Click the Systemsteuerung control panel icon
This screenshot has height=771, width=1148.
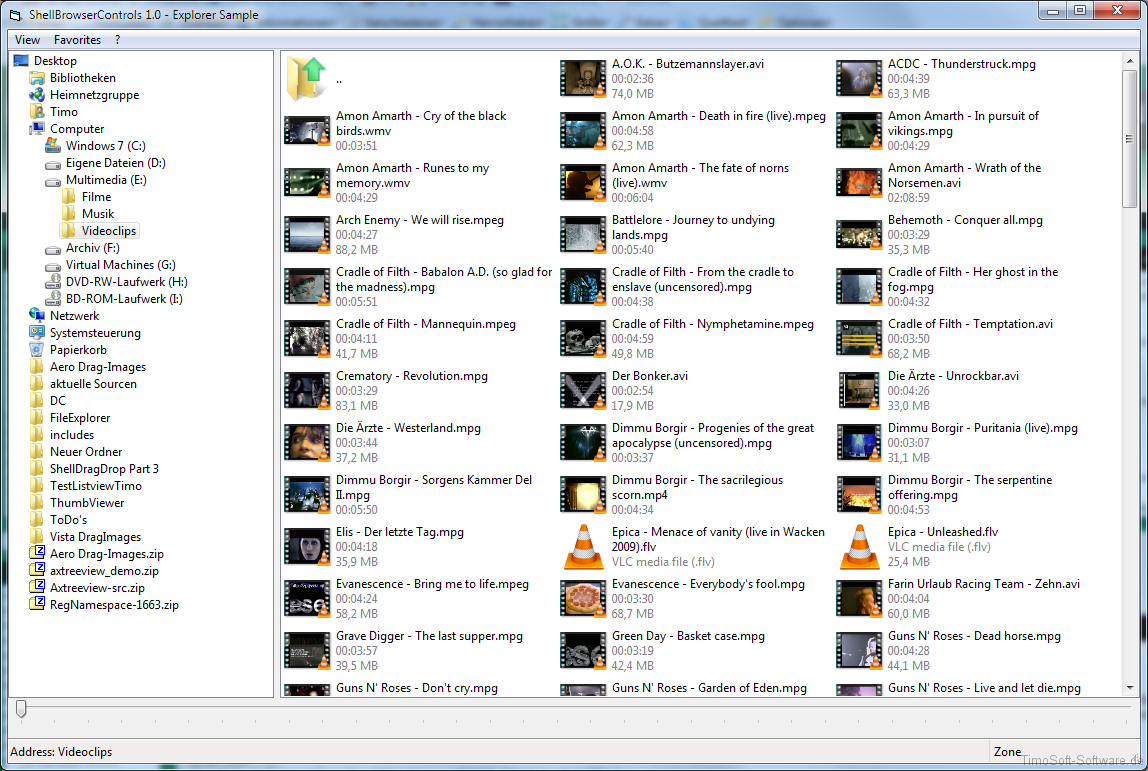click(37, 332)
